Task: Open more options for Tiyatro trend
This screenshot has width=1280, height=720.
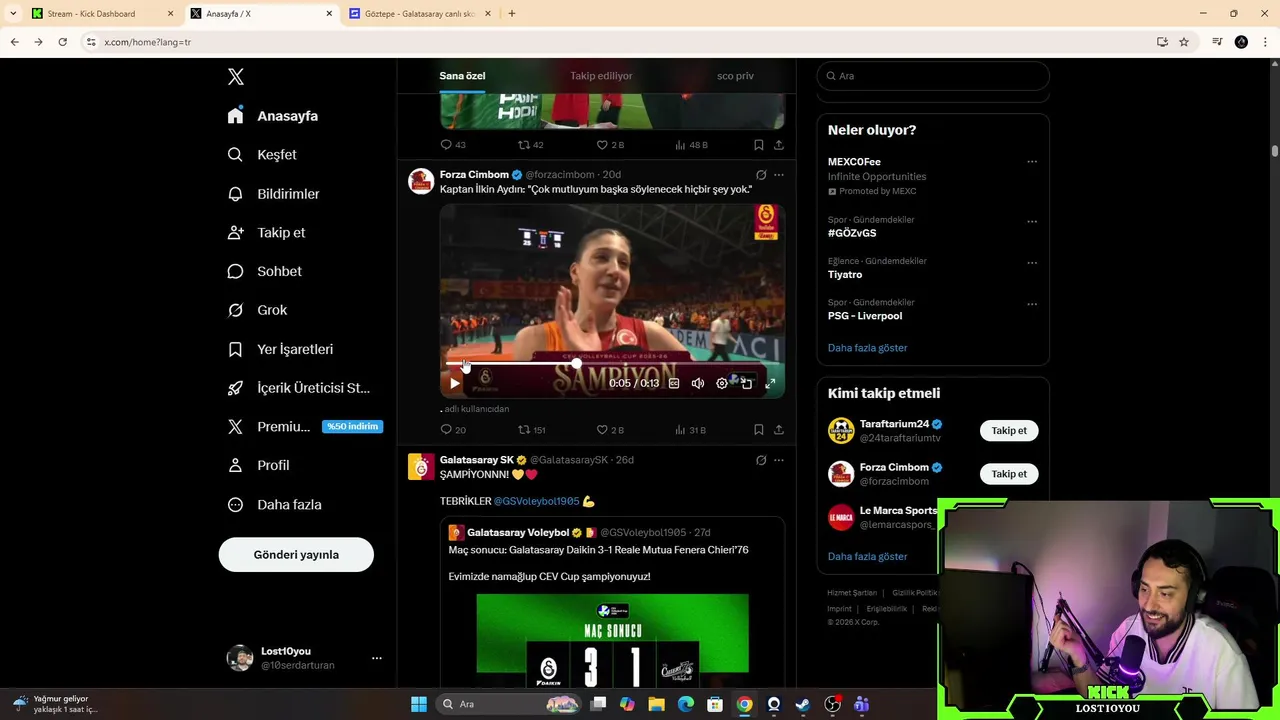Action: click(x=1032, y=263)
